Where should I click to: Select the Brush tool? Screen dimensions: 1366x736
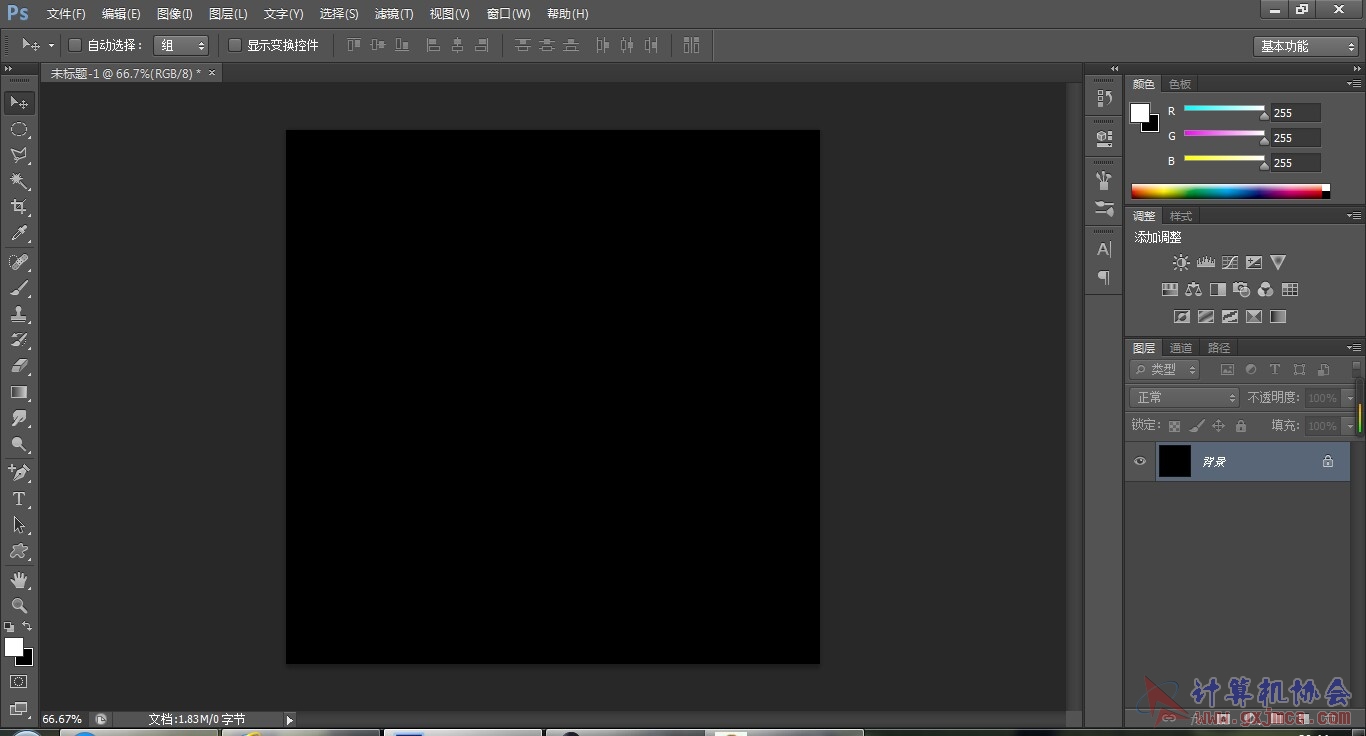(x=19, y=288)
